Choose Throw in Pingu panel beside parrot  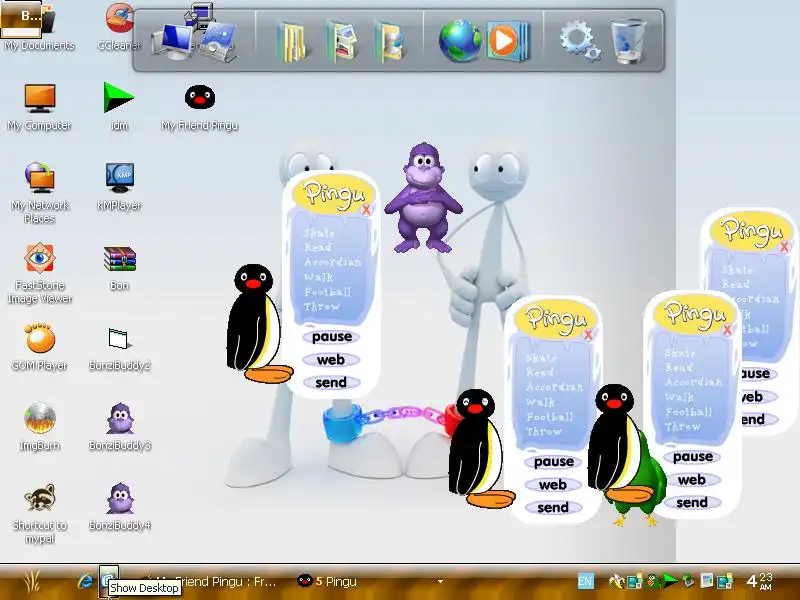click(x=682, y=427)
